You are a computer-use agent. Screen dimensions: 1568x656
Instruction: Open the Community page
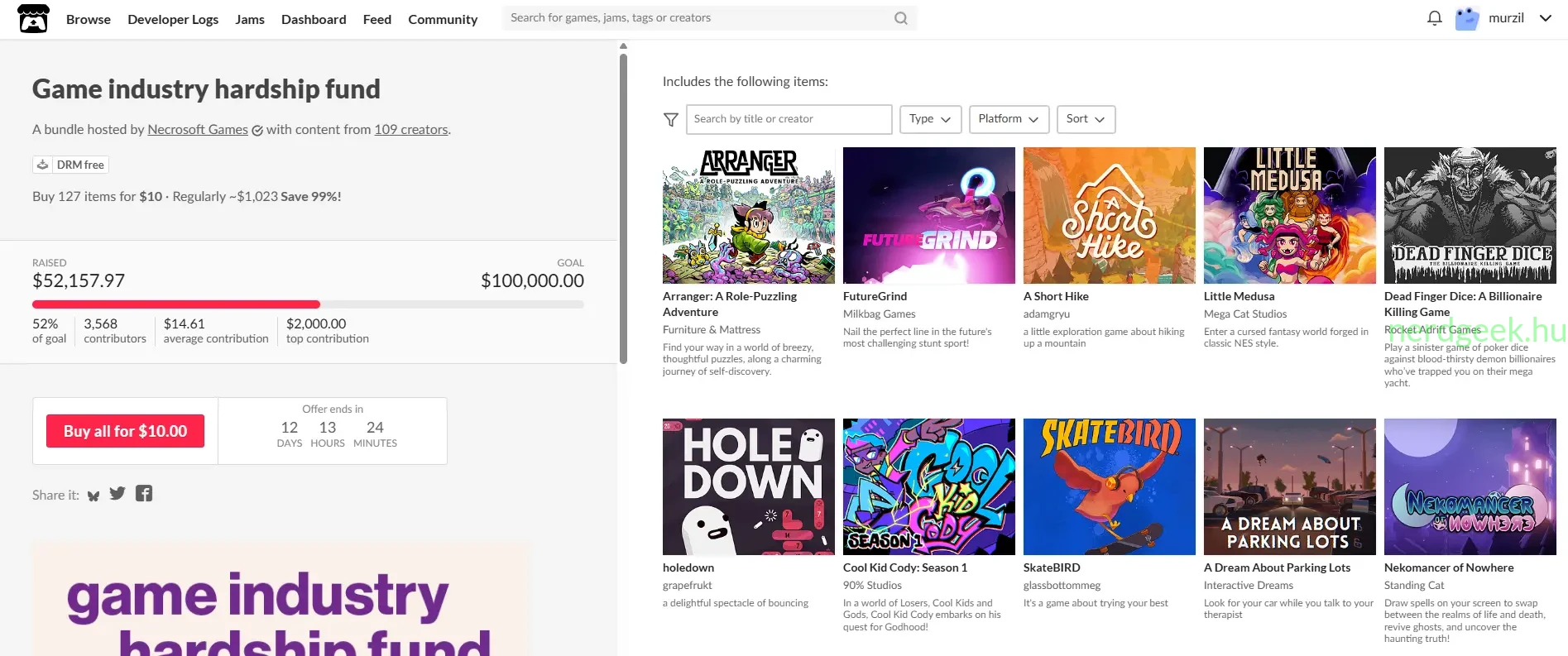point(443,19)
